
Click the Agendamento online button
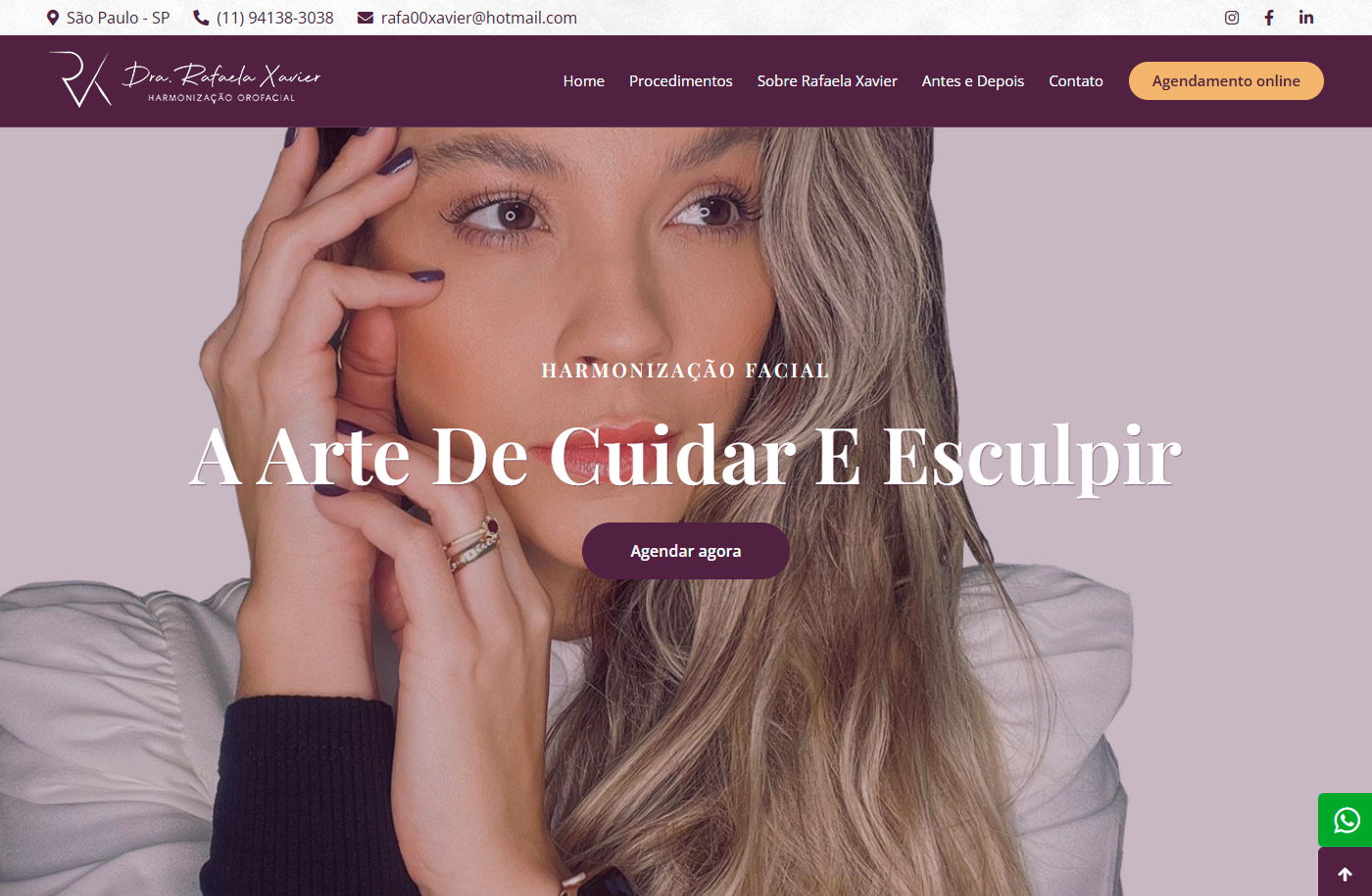click(1226, 81)
